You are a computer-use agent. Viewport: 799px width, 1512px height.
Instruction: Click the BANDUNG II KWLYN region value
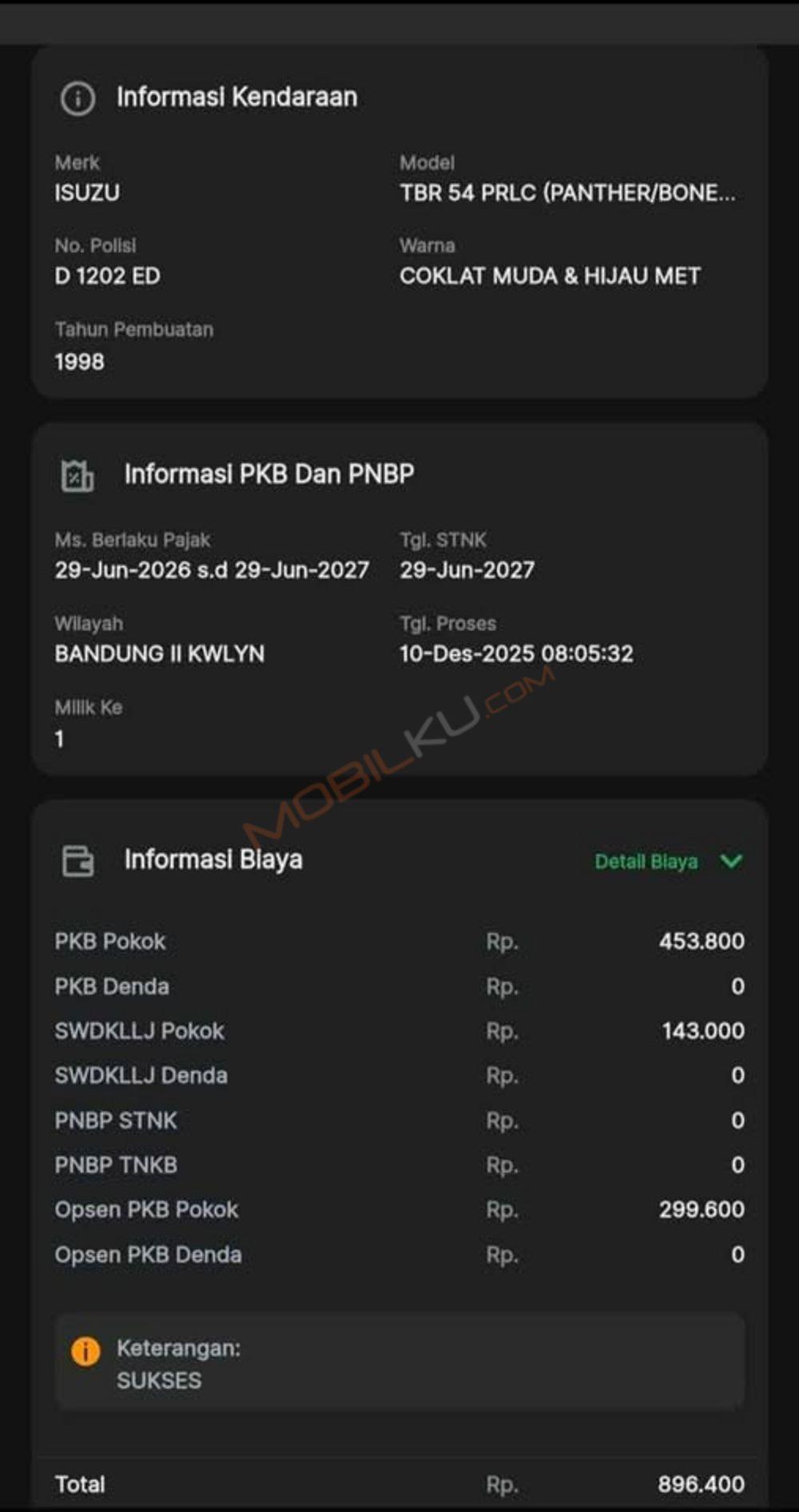[x=159, y=654]
